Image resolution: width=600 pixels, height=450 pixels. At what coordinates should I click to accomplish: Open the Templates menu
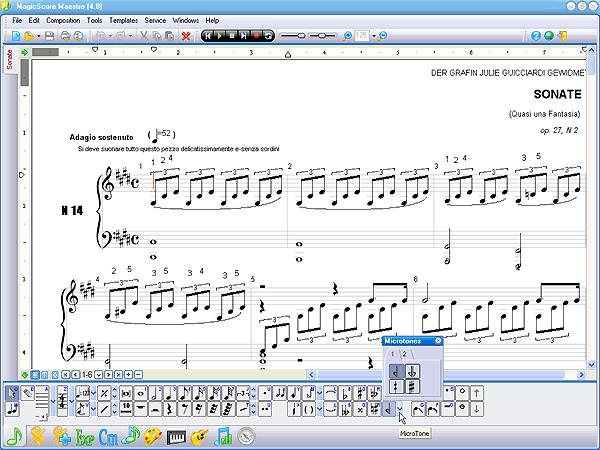point(123,20)
